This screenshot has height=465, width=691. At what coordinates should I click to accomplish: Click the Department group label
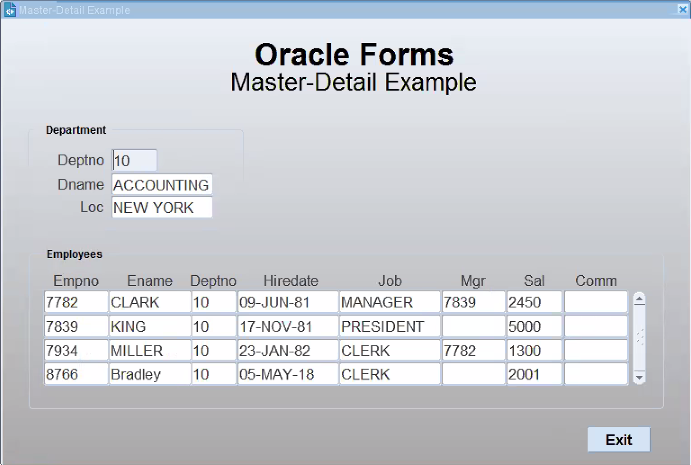click(76, 130)
